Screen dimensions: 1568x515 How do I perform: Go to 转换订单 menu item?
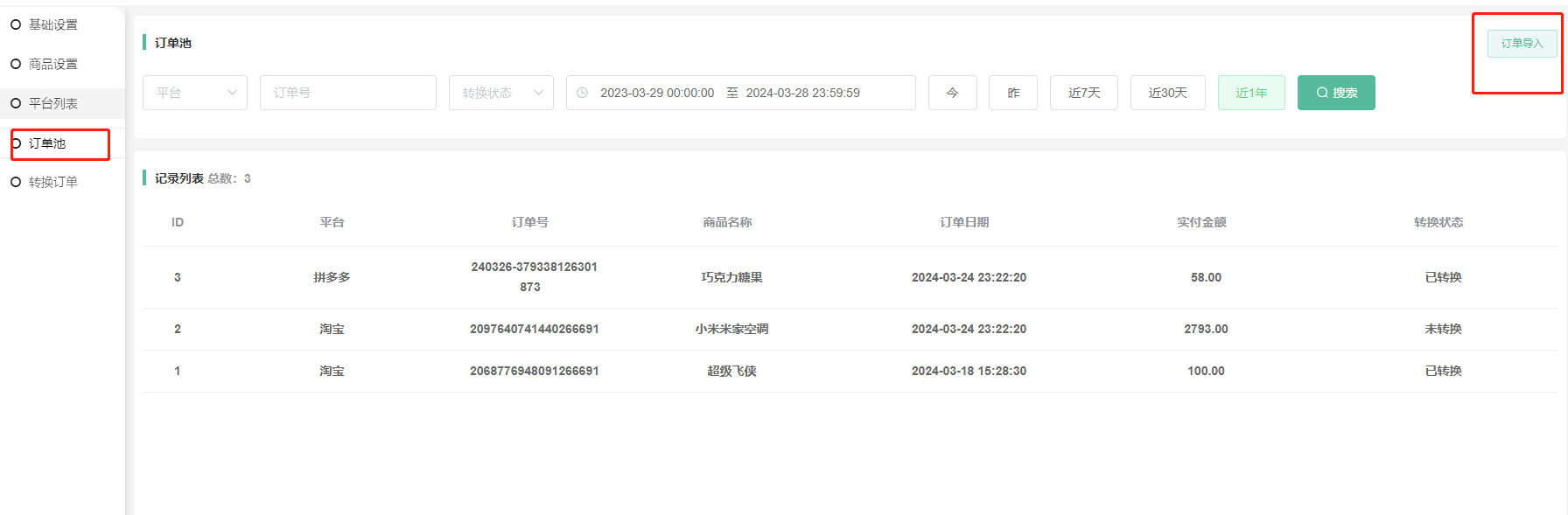click(x=52, y=182)
